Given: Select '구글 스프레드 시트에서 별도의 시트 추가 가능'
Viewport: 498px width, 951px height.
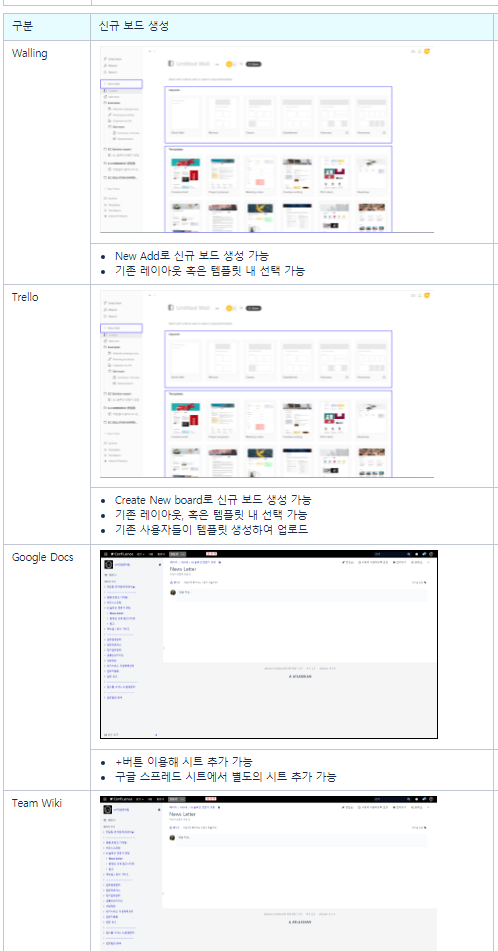Looking at the screenshot, I should point(226,776).
